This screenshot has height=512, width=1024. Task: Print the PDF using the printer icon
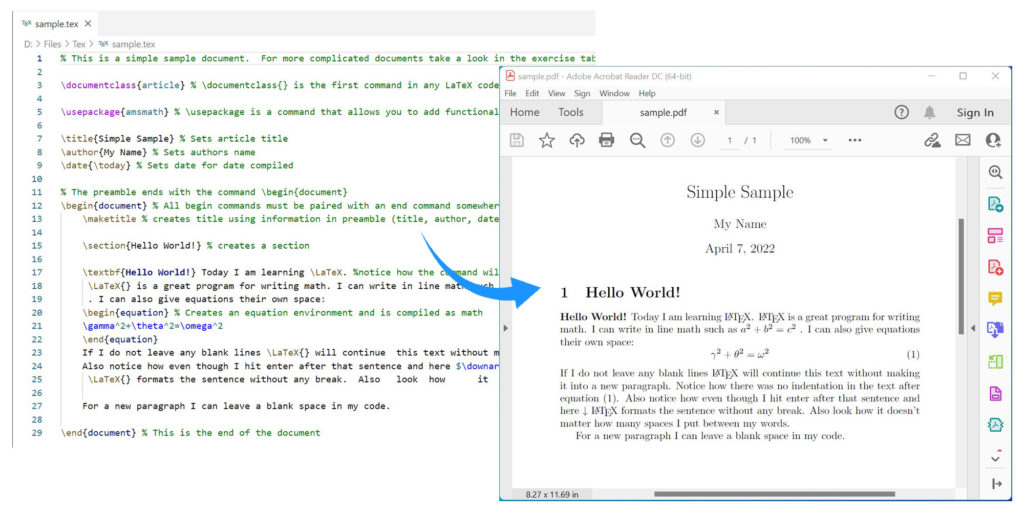606,141
